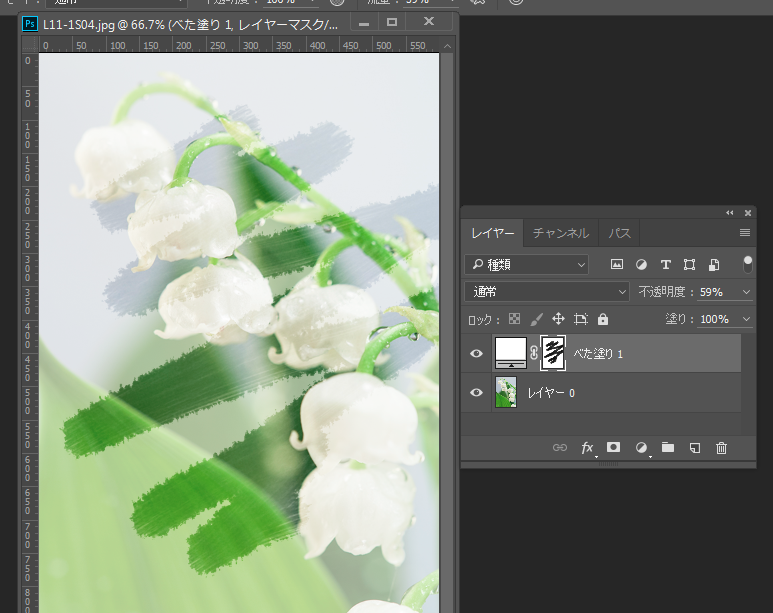Screen dimensions: 773x613
Task: Lock image pixels brush icon
Action: click(x=536, y=319)
